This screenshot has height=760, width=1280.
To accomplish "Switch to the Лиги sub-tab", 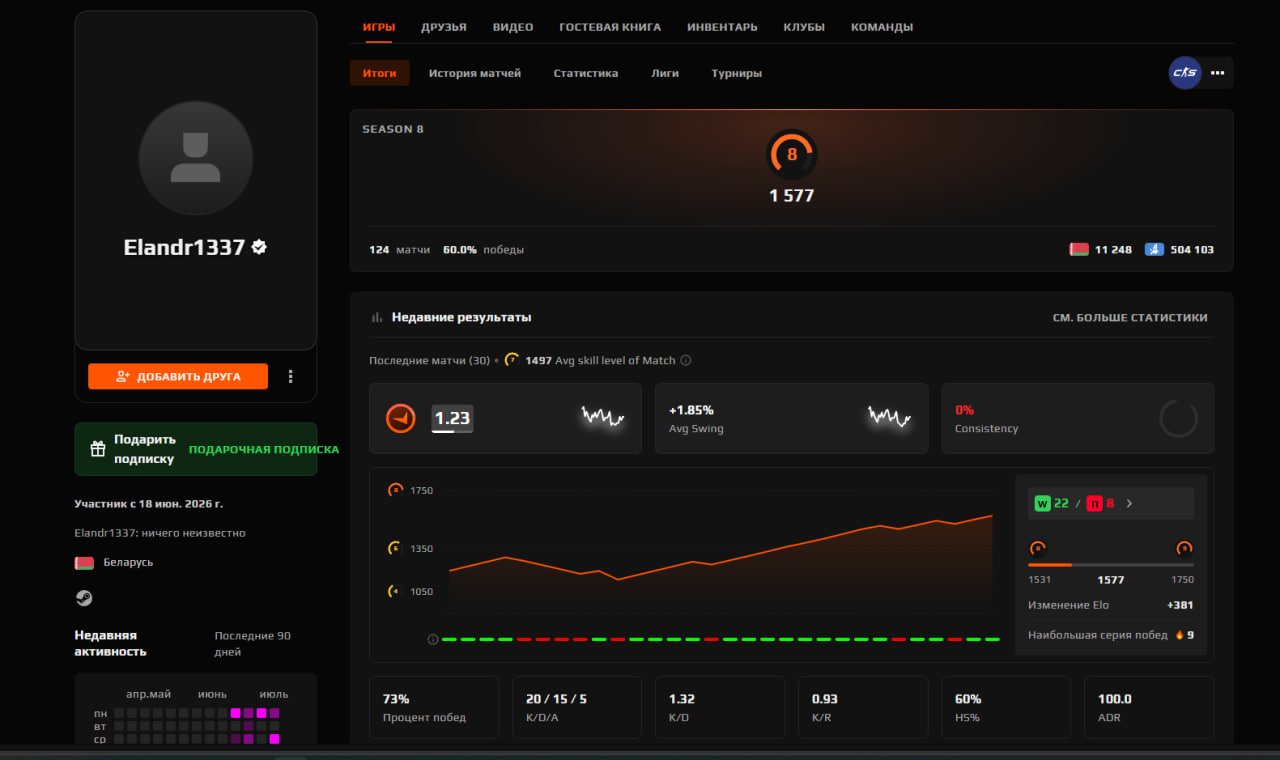I will point(665,73).
